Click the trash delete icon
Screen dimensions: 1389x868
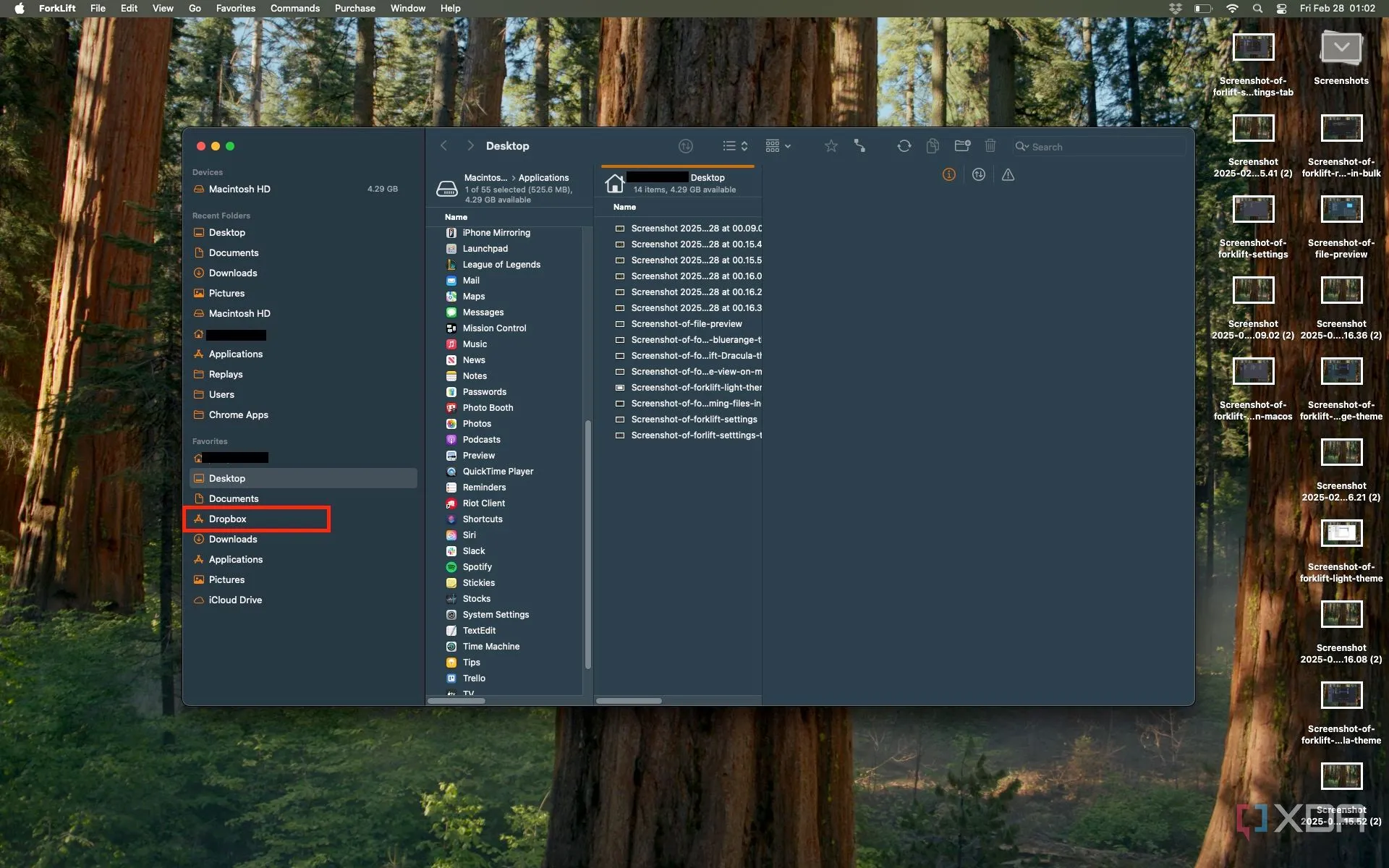(990, 146)
